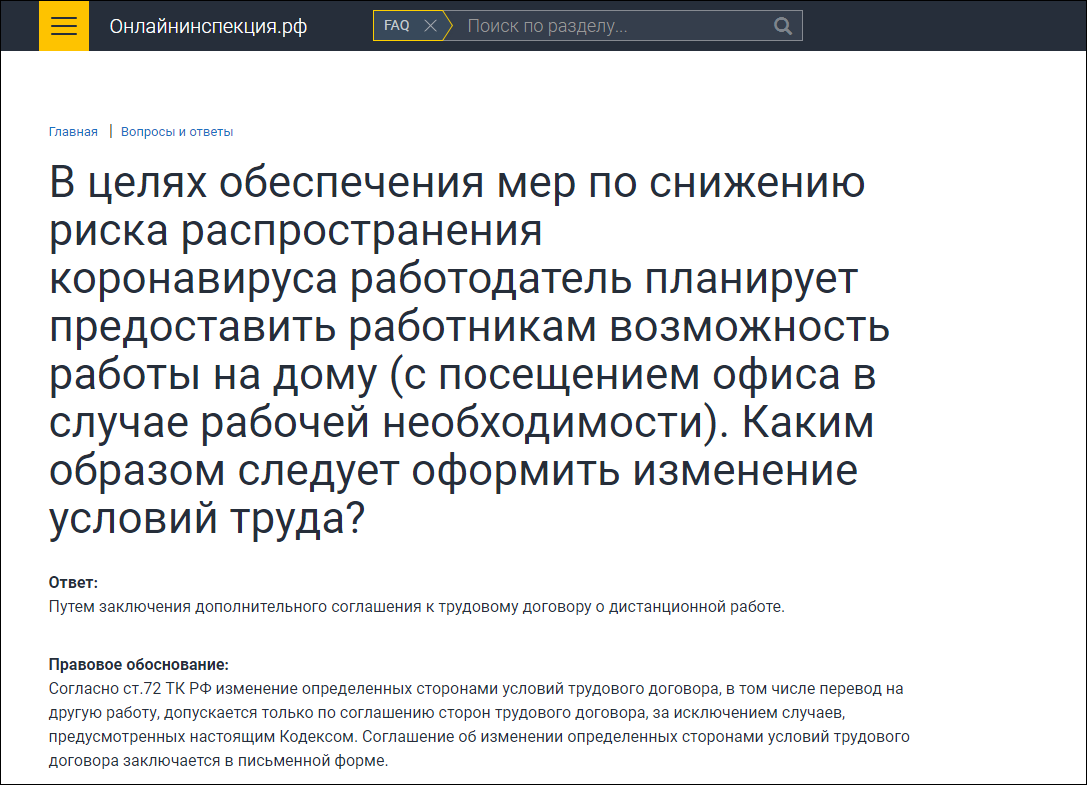Click 'условий труда?' at the heading end
The width and height of the screenshot is (1087, 785).
click(207, 519)
